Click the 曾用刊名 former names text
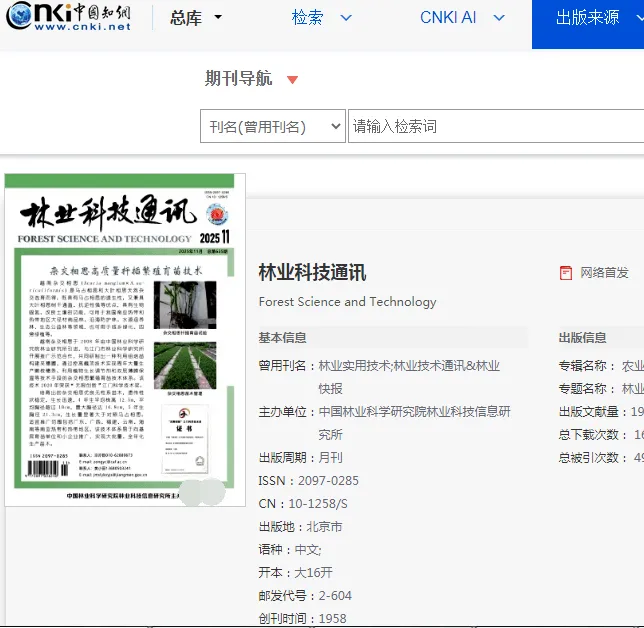The width and height of the screenshot is (644, 628). 409,377
